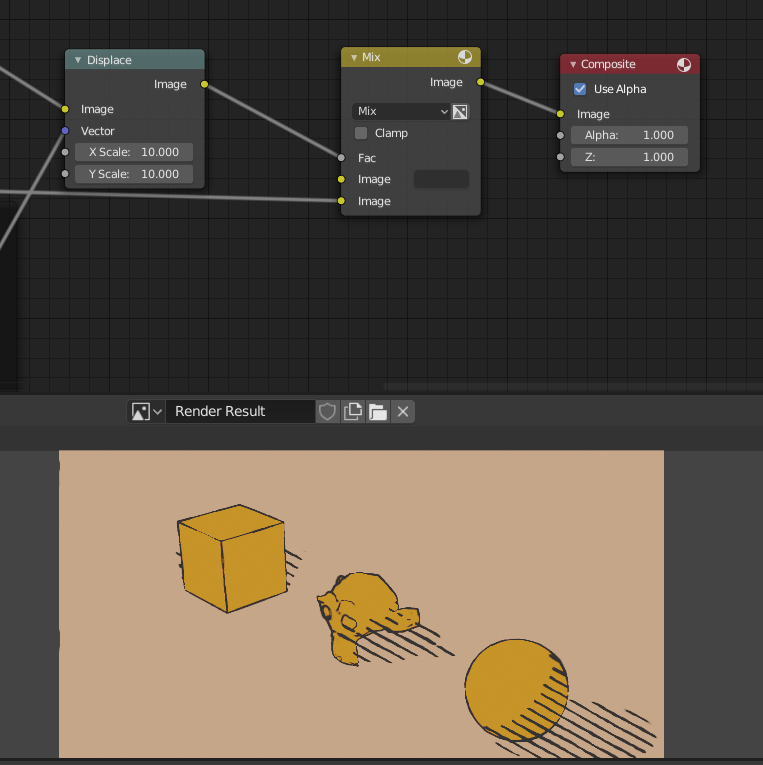Unlink the Render Result image
The width and height of the screenshot is (763, 765).
coord(403,412)
